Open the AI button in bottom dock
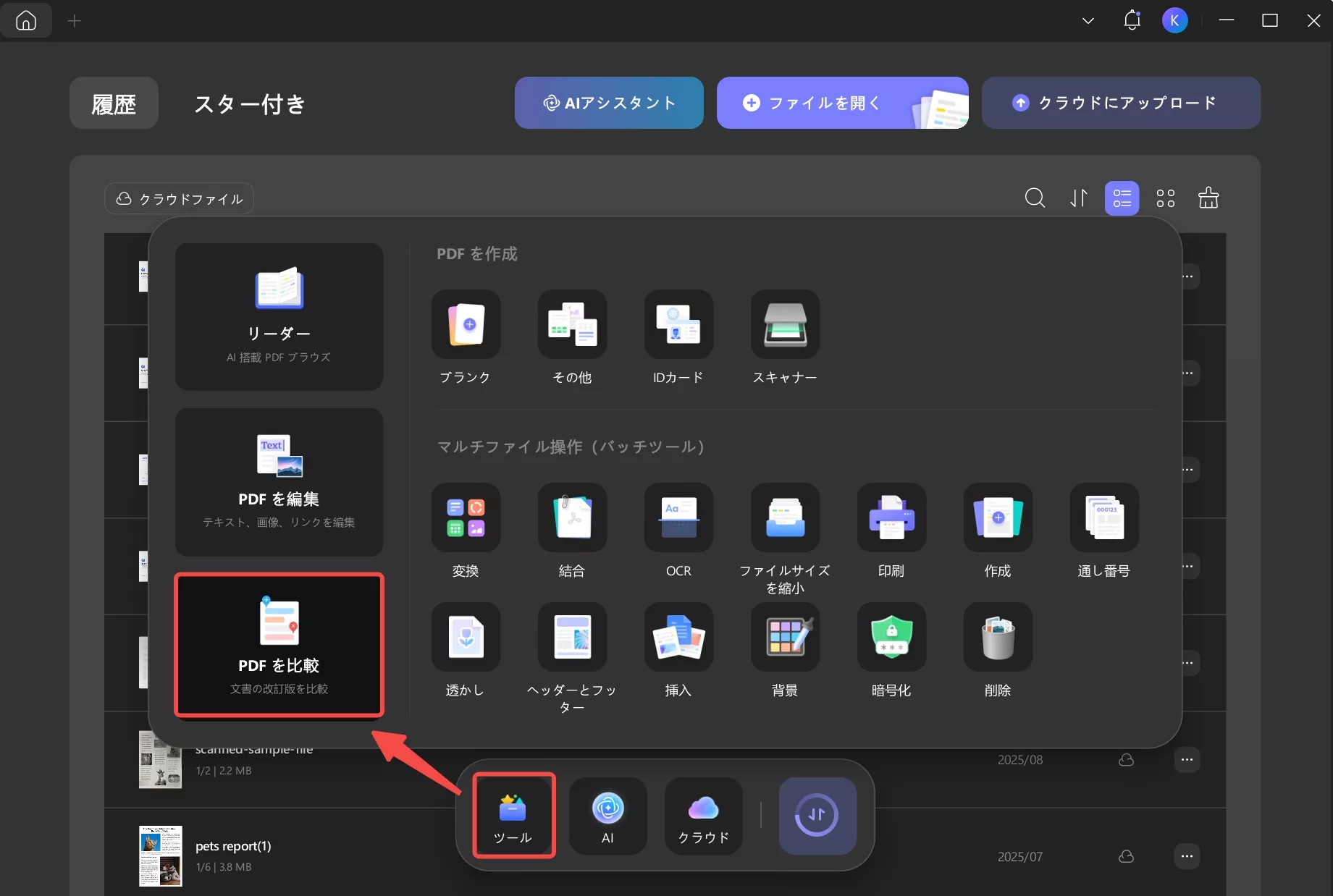This screenshot has height=896, width=1333. pos(607,816)
